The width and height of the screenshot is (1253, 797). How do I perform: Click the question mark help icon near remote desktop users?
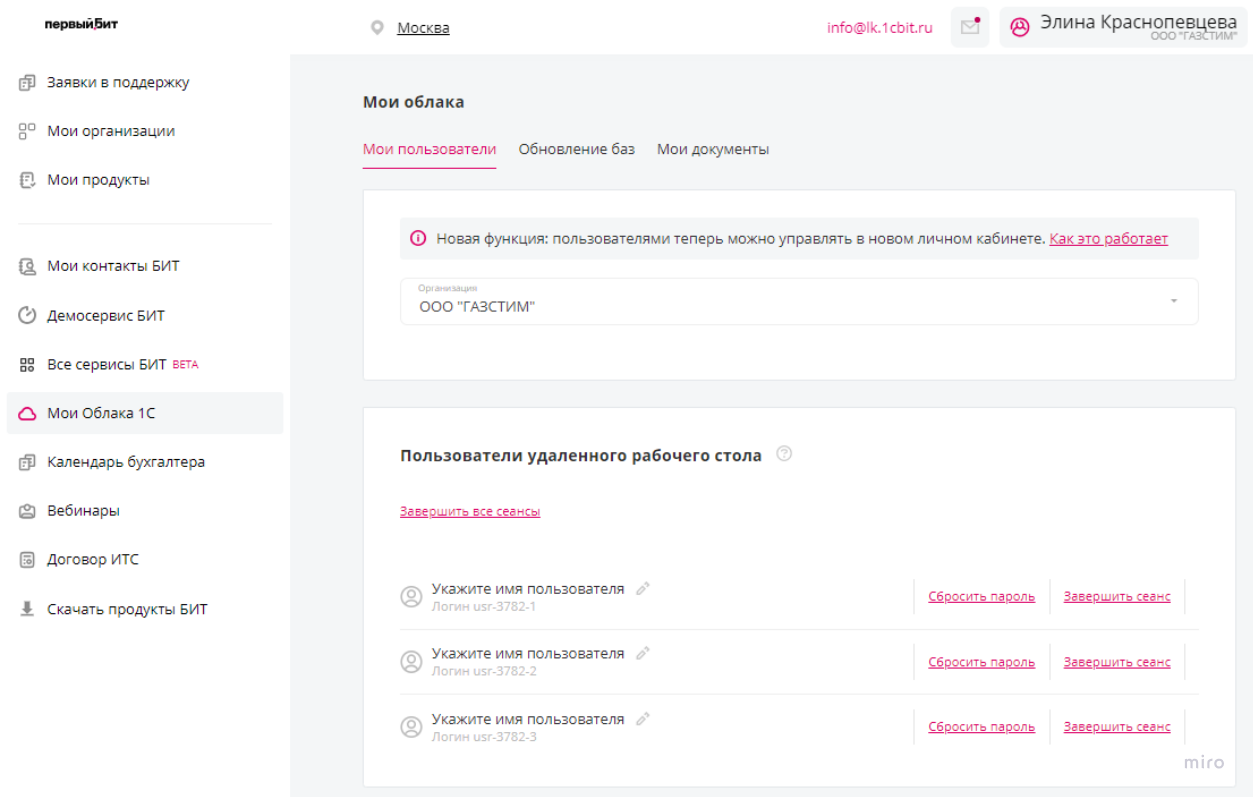(784, 455)
